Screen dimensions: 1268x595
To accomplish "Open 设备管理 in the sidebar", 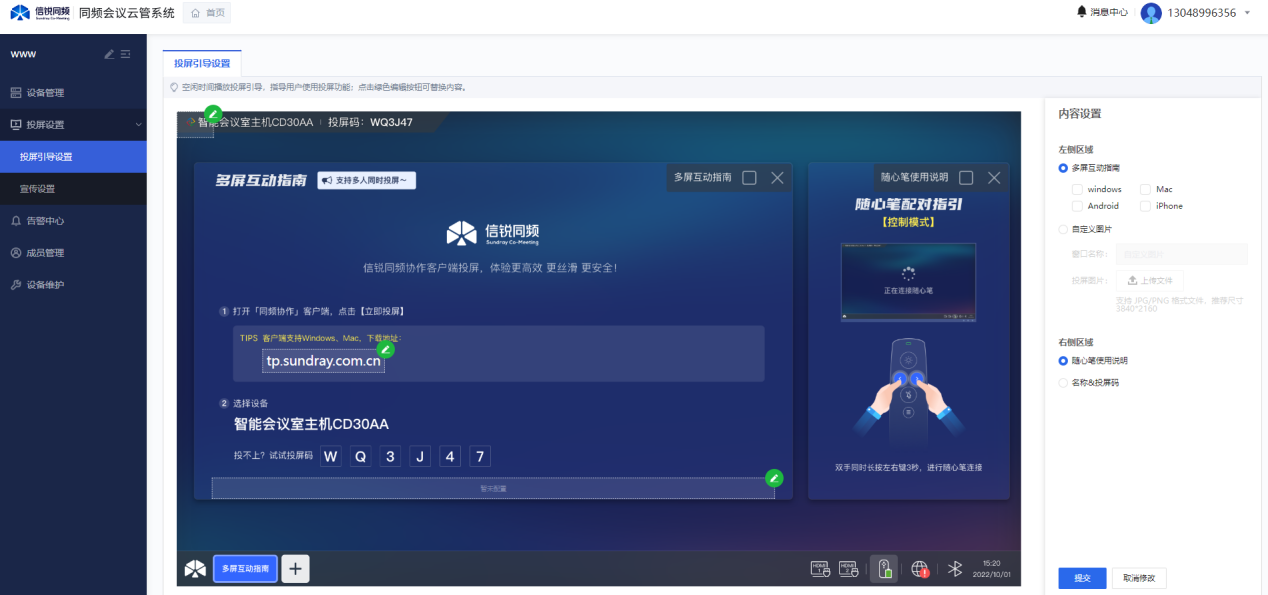I will [73, 93].
